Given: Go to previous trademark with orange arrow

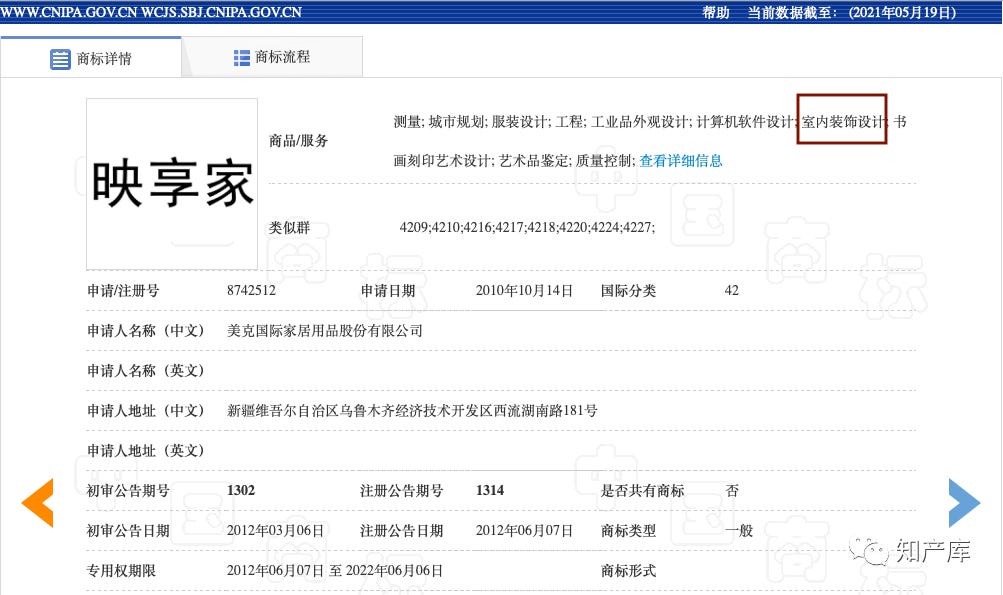Looking at the screenshot, I should (37, 503).
